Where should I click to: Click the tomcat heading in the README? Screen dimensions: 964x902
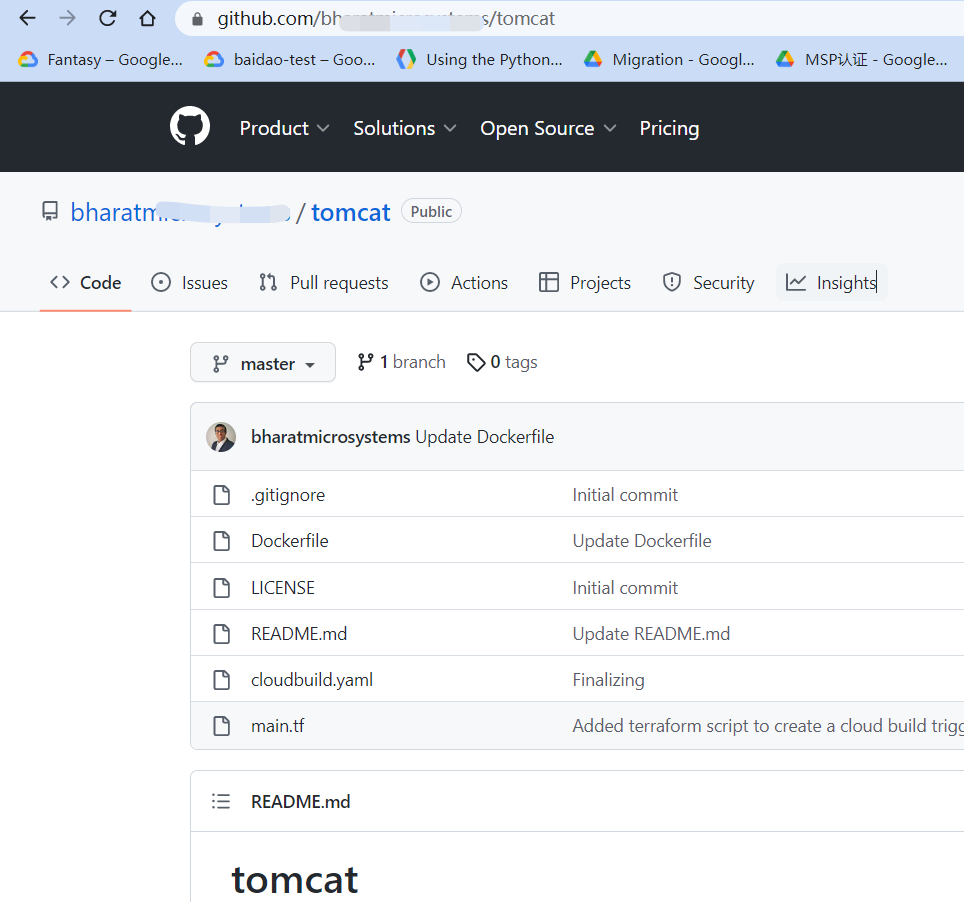coord(294,880)
